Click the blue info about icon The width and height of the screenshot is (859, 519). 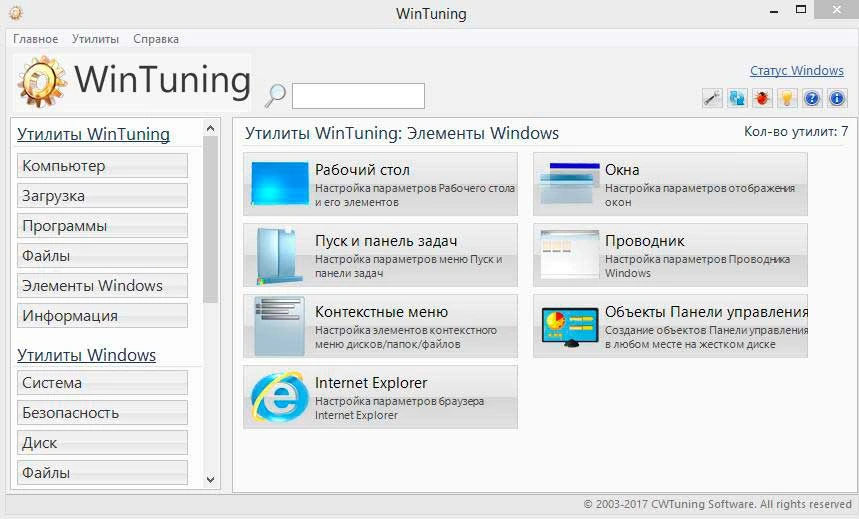tap(837, 99)
